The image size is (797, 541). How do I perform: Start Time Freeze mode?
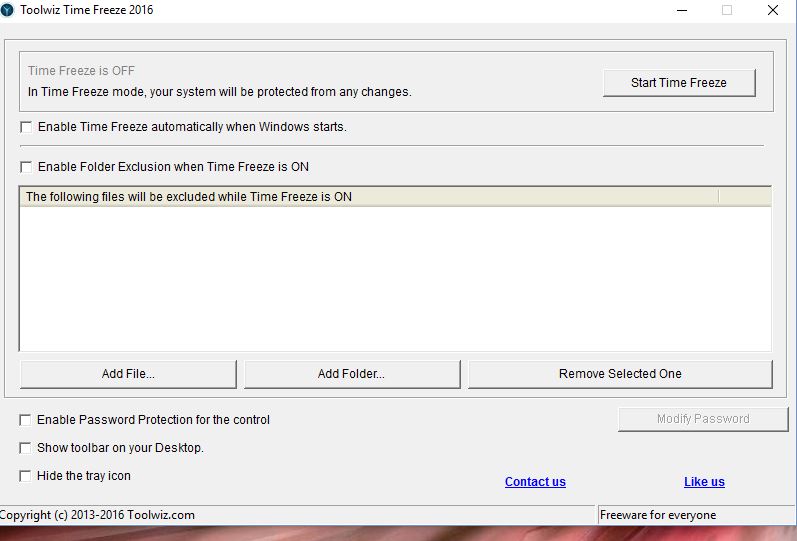tap(679, 83)
